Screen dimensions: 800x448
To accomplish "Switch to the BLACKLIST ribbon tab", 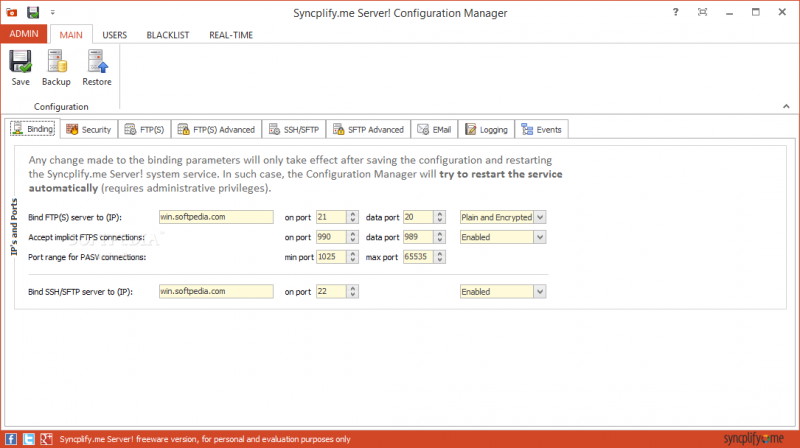I will pos(168,35).
